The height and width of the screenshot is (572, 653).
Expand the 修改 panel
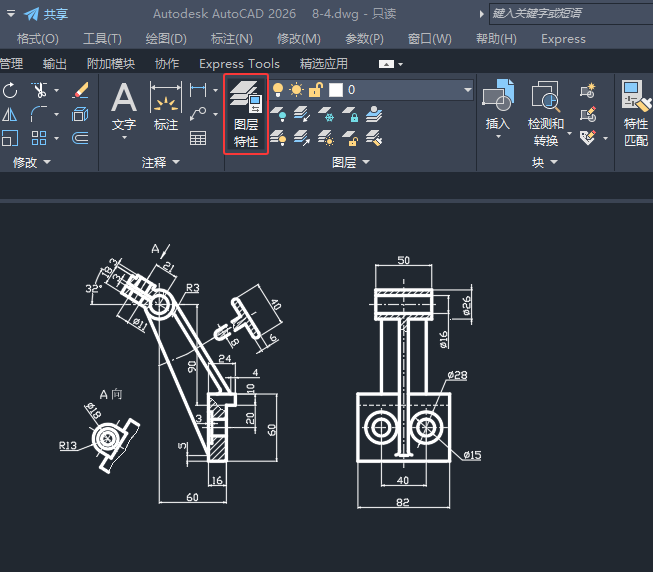click(32, 162)
